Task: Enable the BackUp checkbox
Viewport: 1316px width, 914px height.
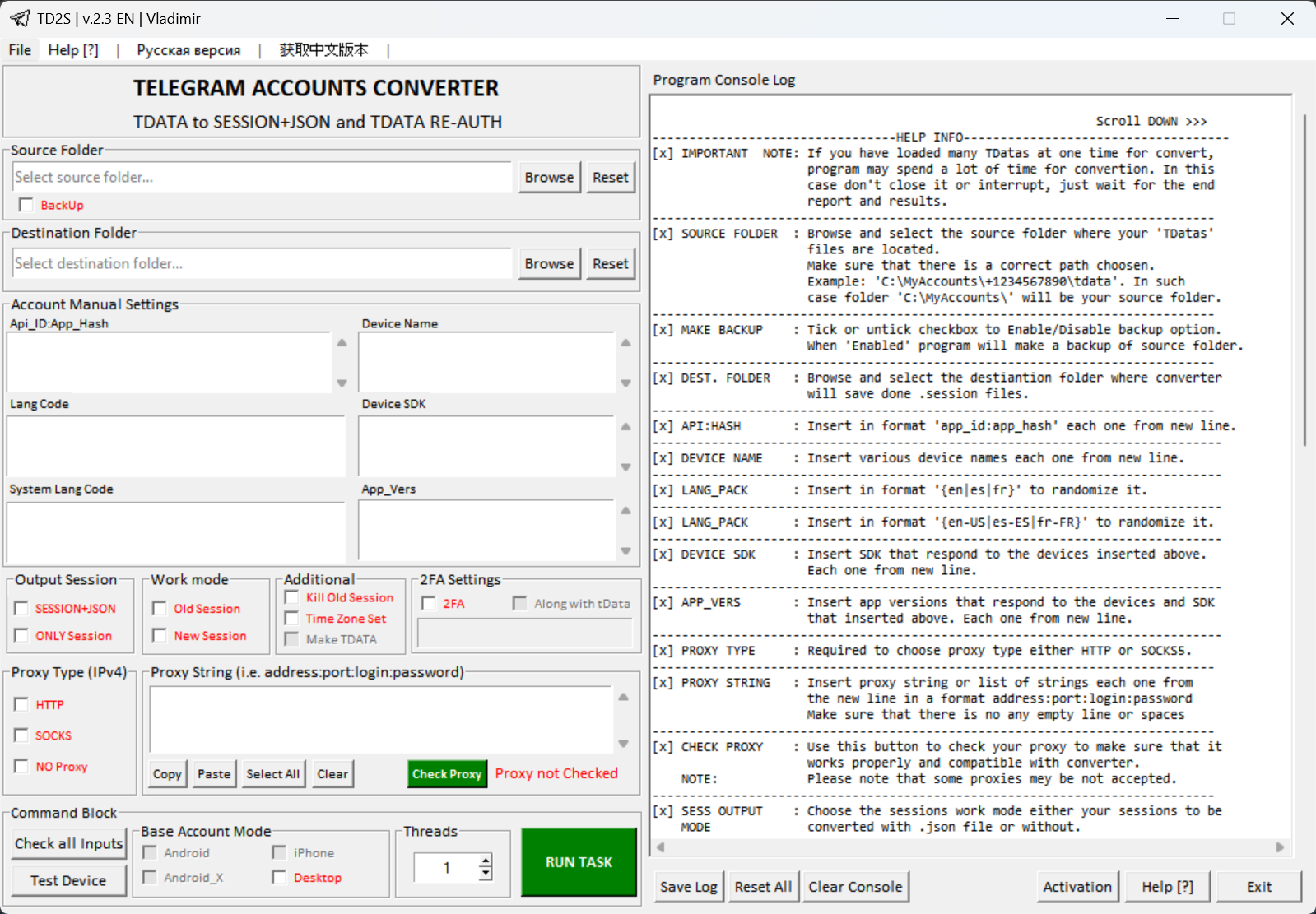Action: (x=26, y=205)
